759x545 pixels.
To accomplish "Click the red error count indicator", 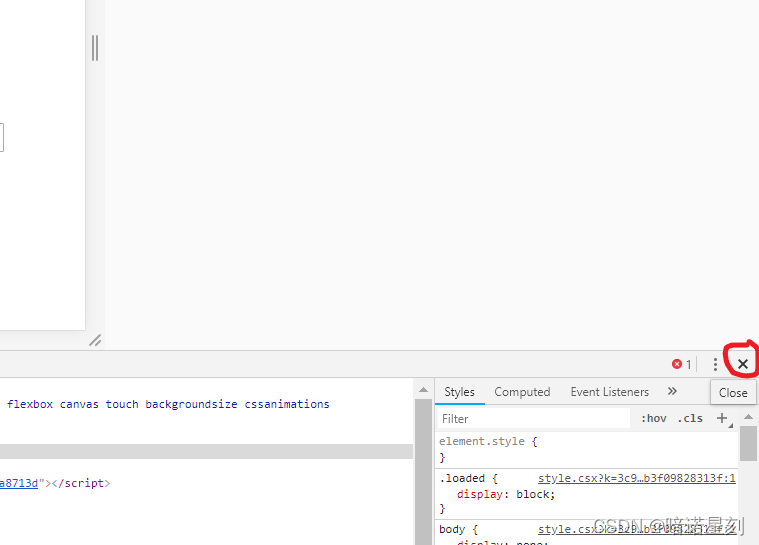I will coord(681,364).
